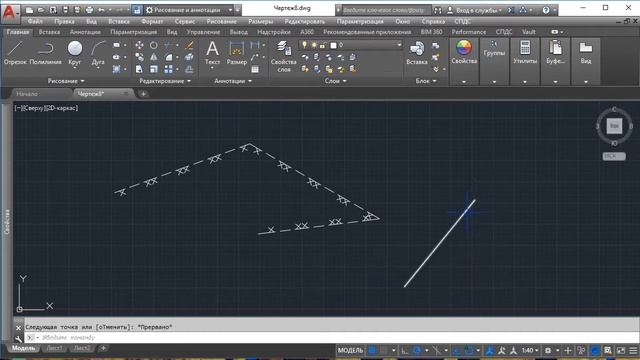Image resolution: width=640 pixels, height=360 pixels.
Task: Click the command line customize wrench icon
Action: click(x=18, y=338)
